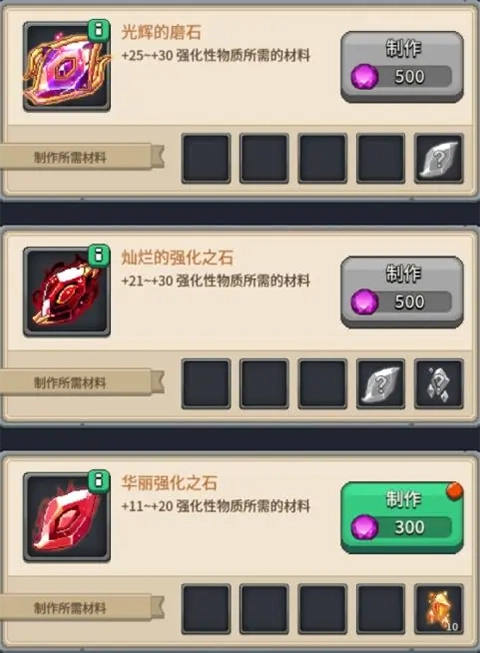Screen dimensions: 480x653
Task: Click 制作 button for 灿烂的强化之石
Action: pos(402,292)
